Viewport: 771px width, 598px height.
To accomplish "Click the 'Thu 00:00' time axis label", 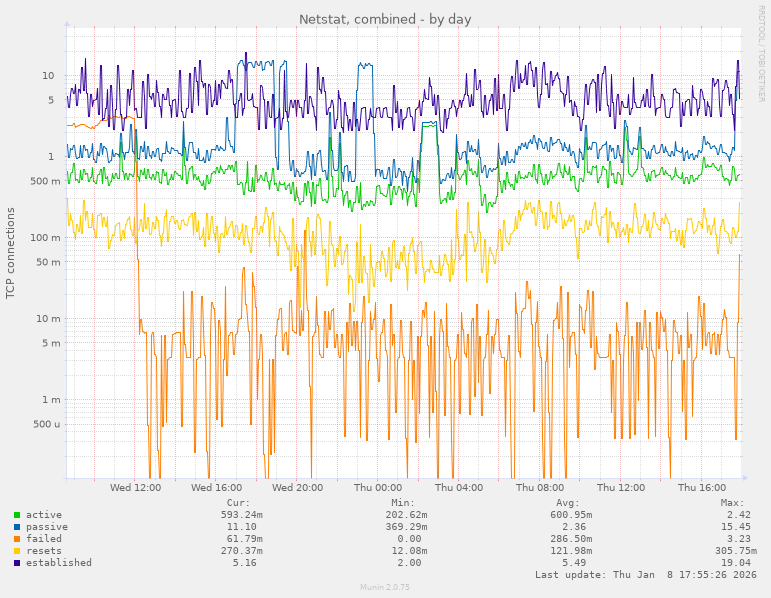I will coord(378,487).
